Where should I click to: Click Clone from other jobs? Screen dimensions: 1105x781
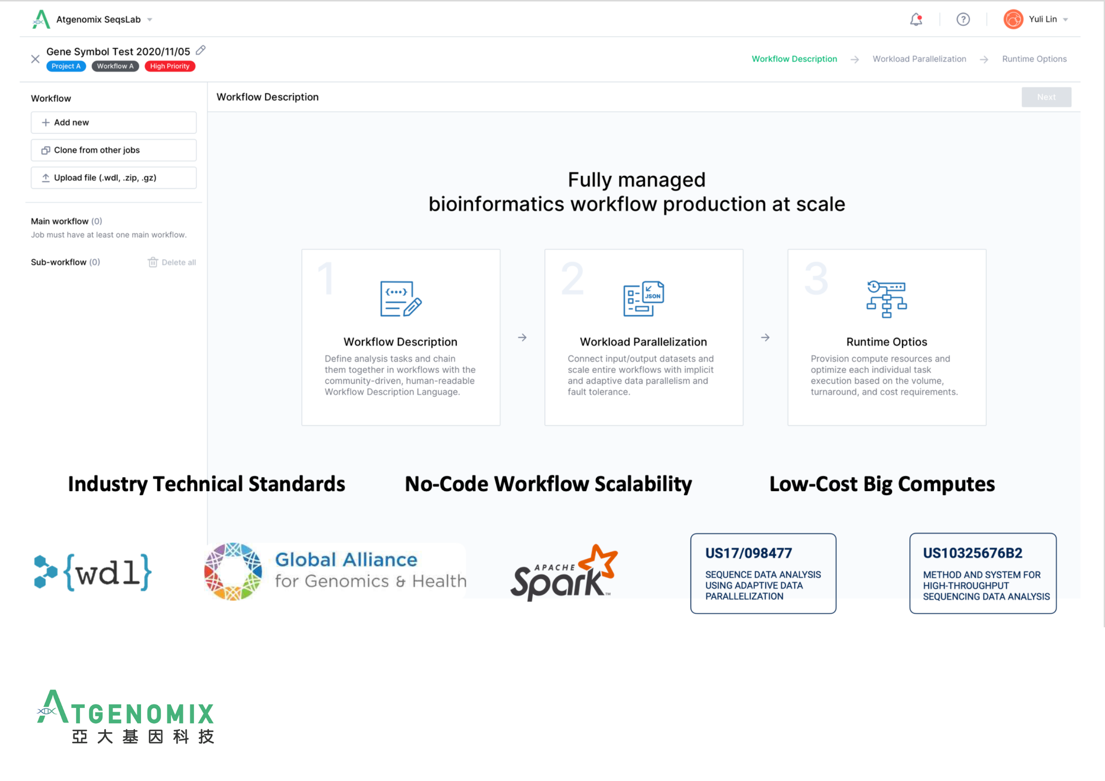pyautogui.click(x=113, y=150)
